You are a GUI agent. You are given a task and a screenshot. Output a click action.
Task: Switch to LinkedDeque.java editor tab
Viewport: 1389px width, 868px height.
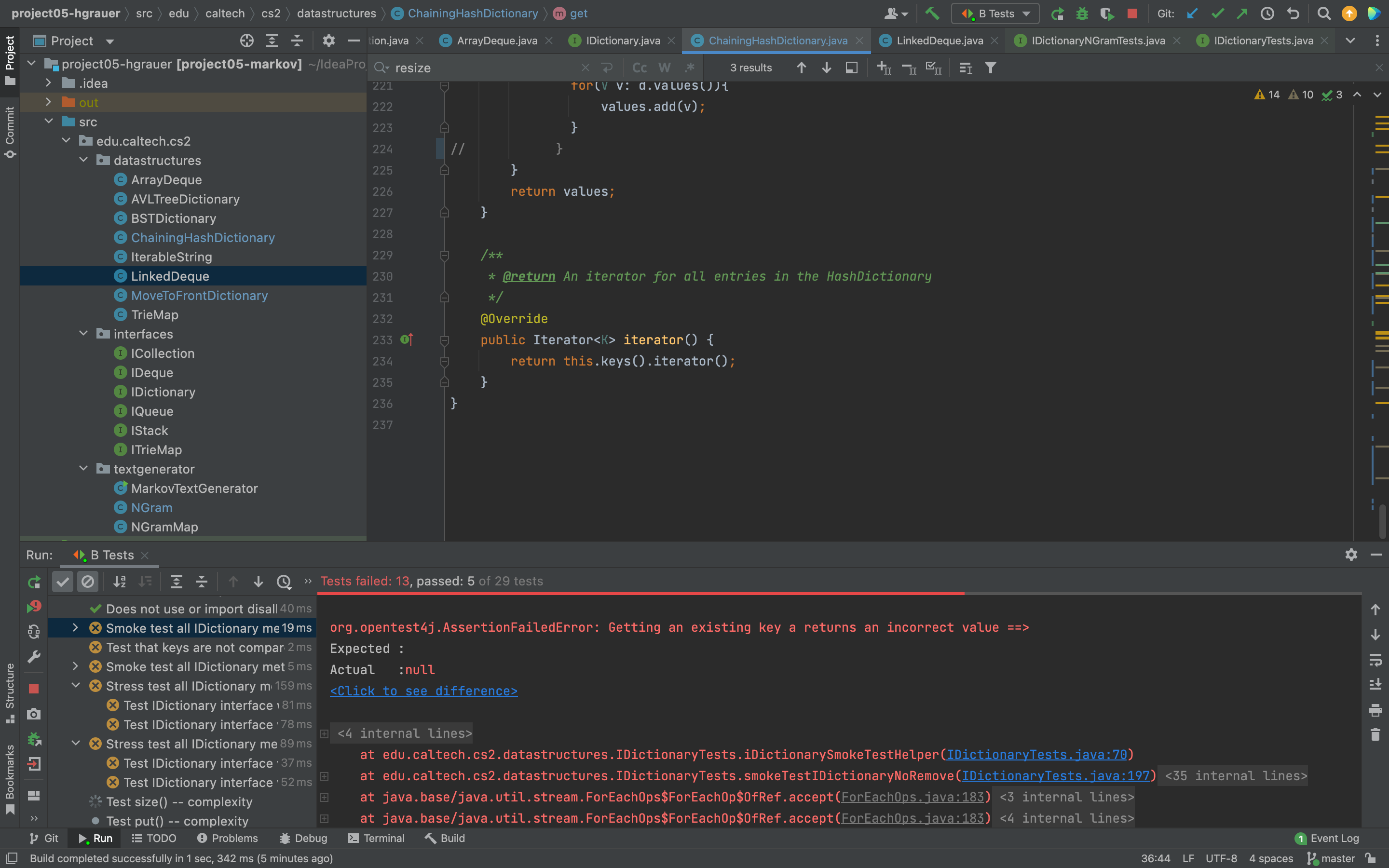(x=939, y=41)
